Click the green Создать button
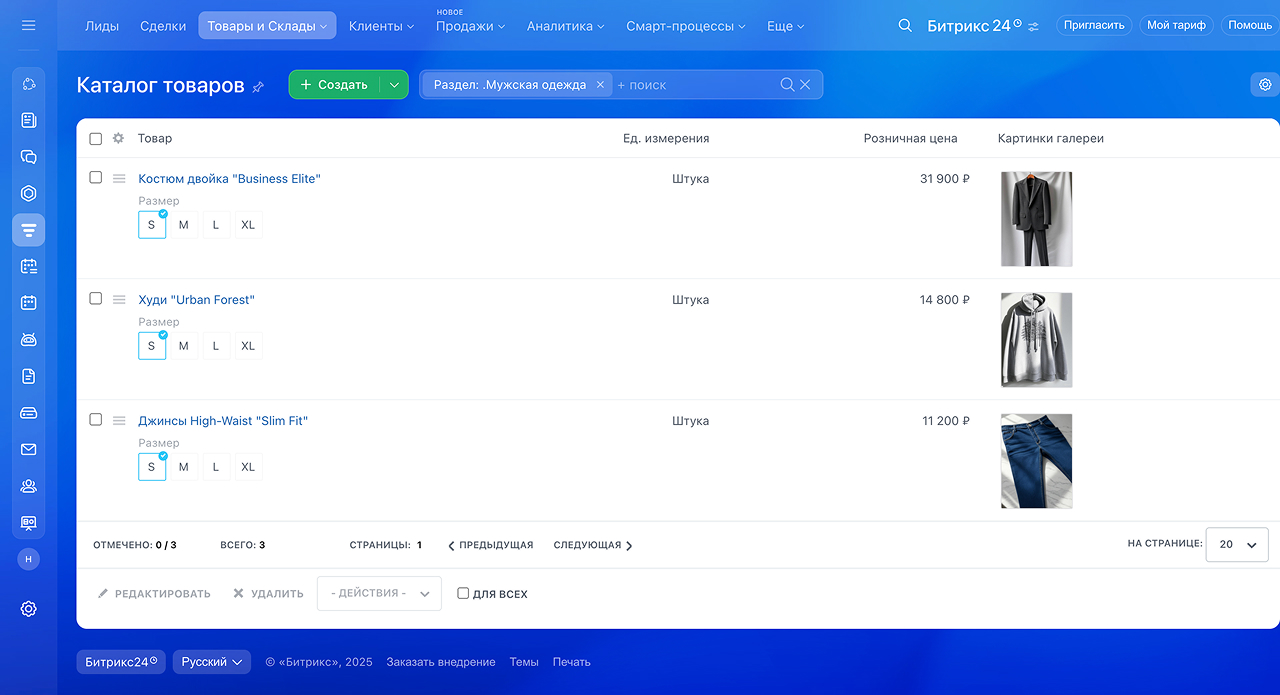 click(334, 85)
